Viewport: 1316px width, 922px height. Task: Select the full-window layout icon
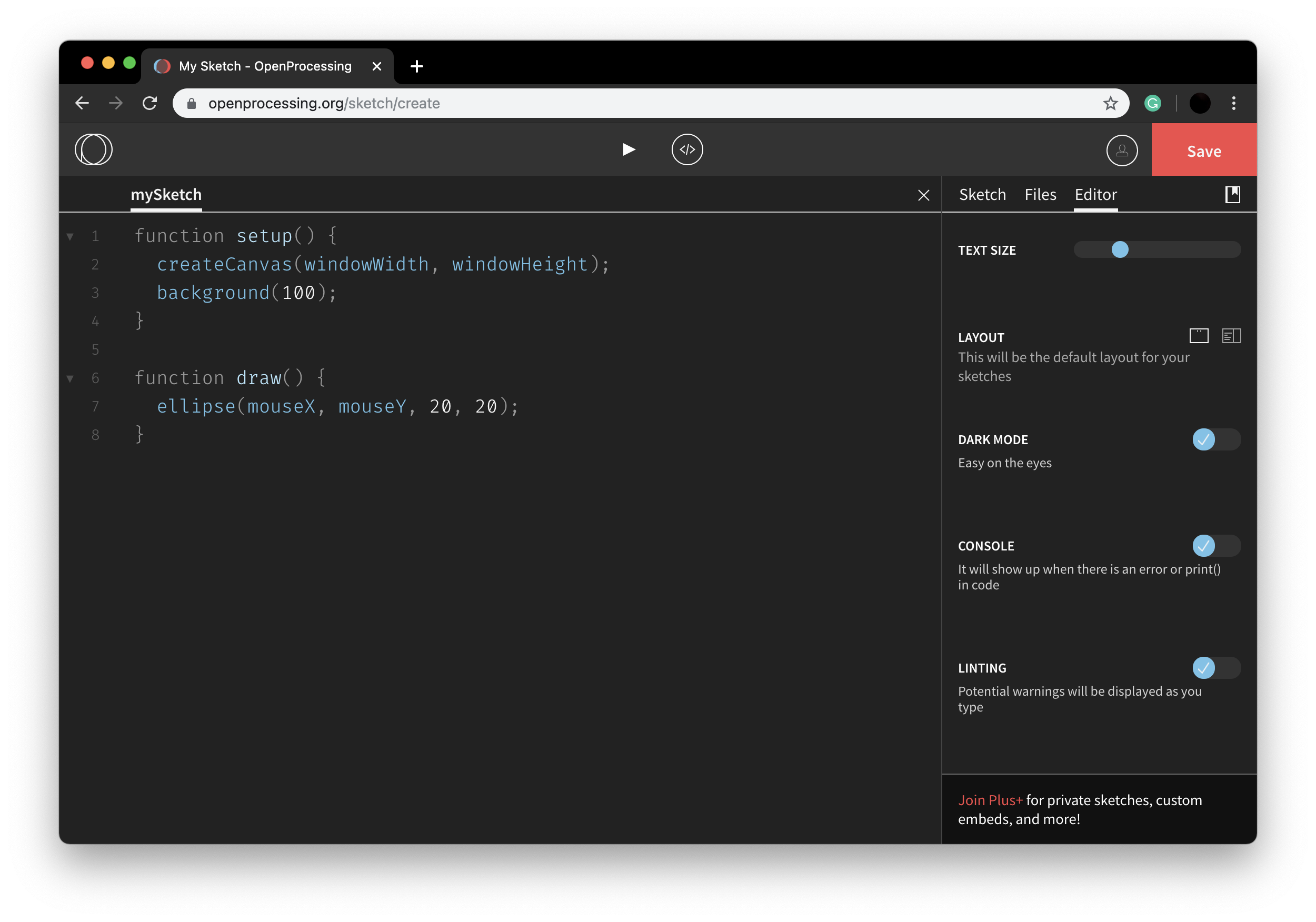(x=1199, y=336)
